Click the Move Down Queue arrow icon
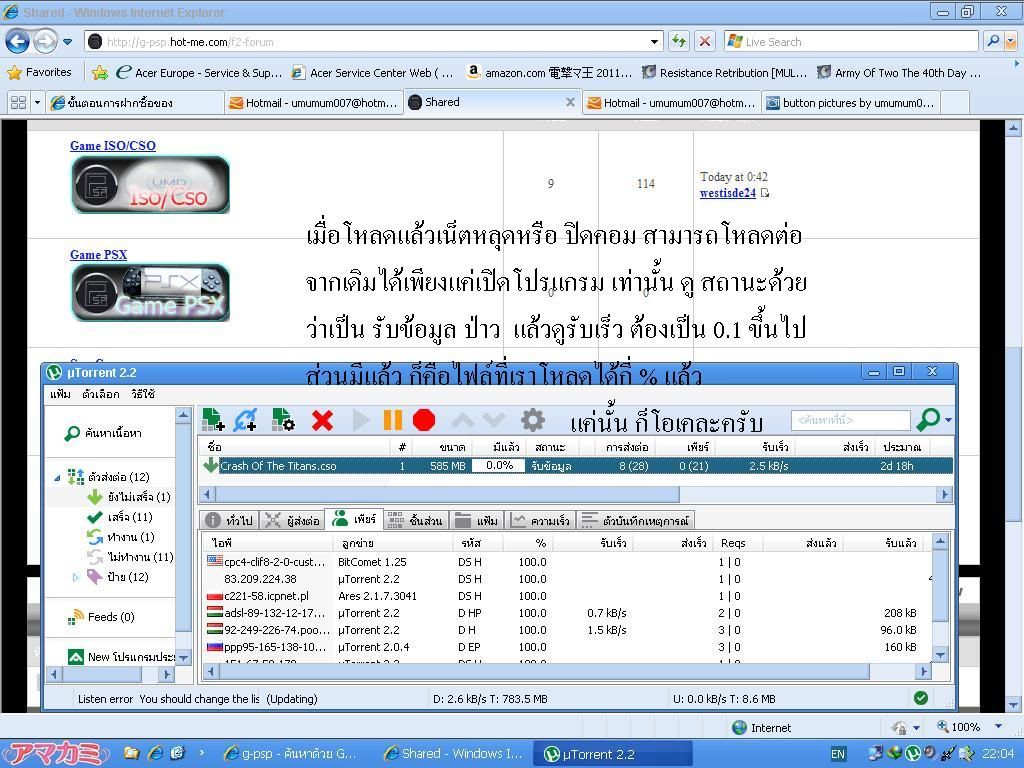The width and height of the screenshot is (1024, 768). click(494, 419)
